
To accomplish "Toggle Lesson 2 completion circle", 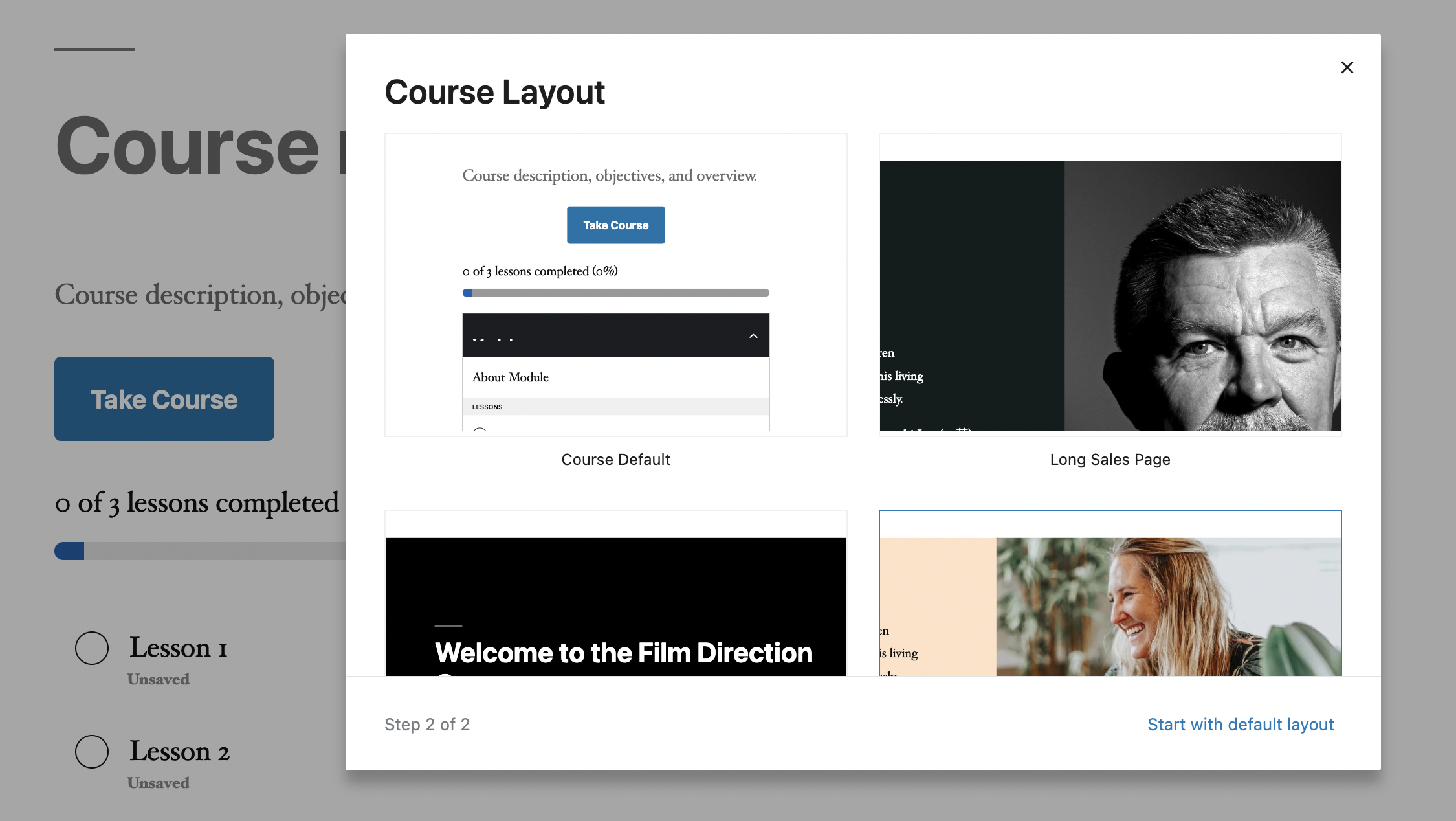I will coord(92,752).
